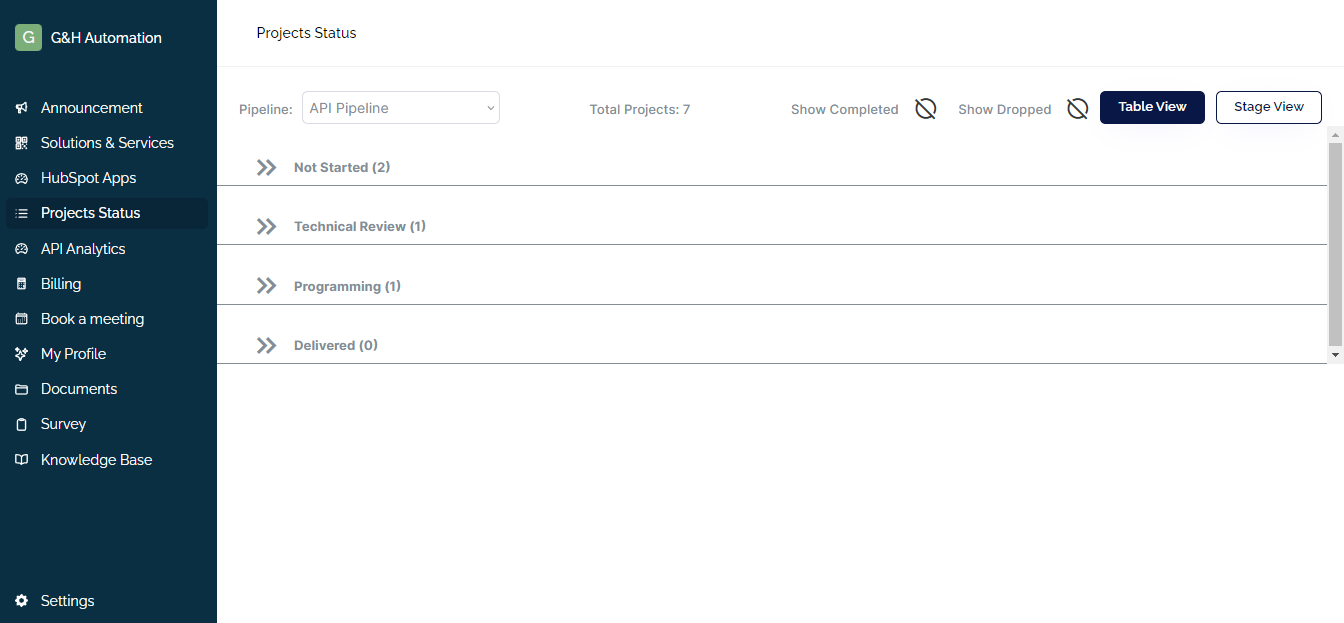Enable the Show Dropped toggle
The width and height of the screenshot is (1344, 623).
pos(1077,109)
